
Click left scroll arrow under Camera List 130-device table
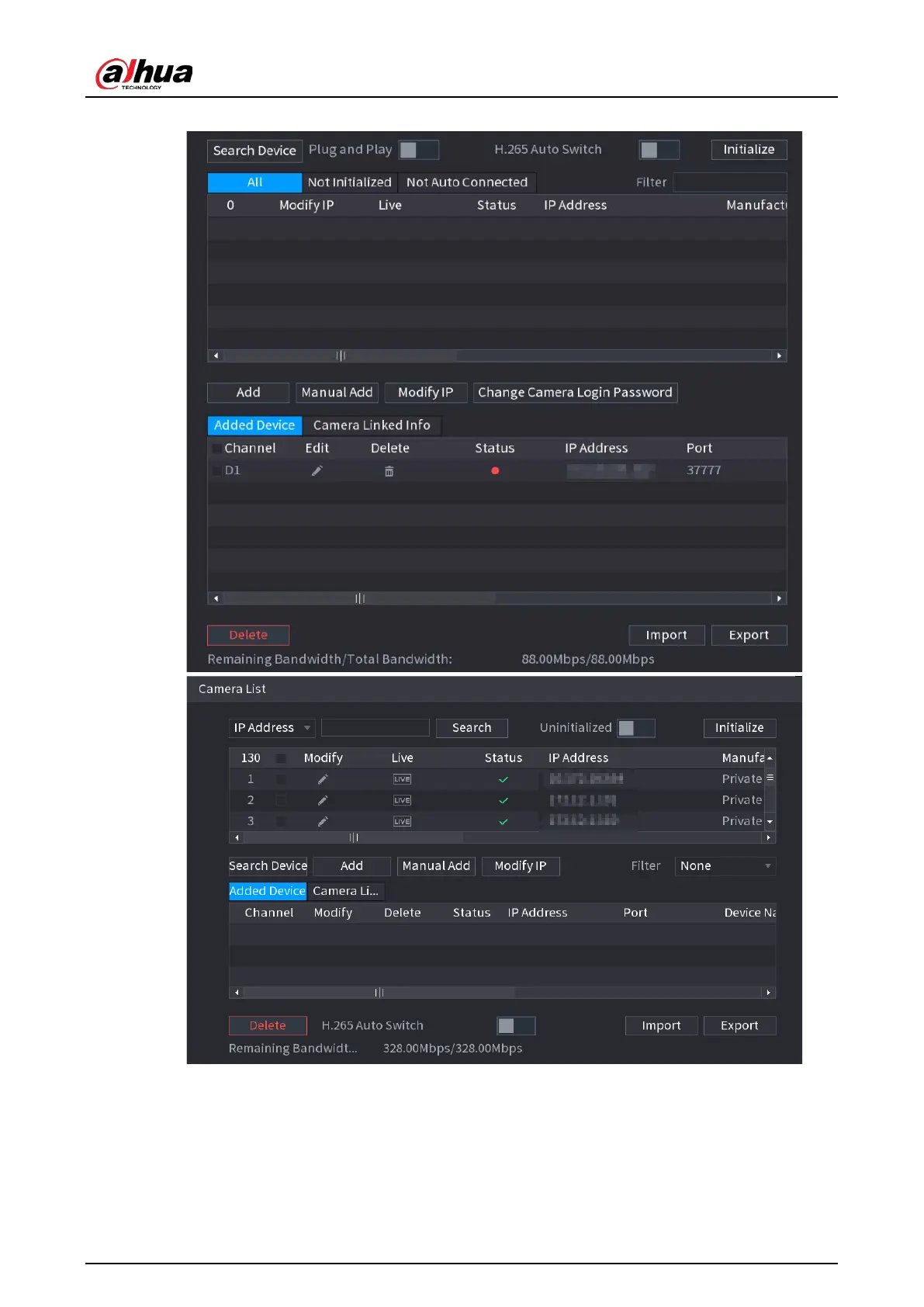click(237, 837)
